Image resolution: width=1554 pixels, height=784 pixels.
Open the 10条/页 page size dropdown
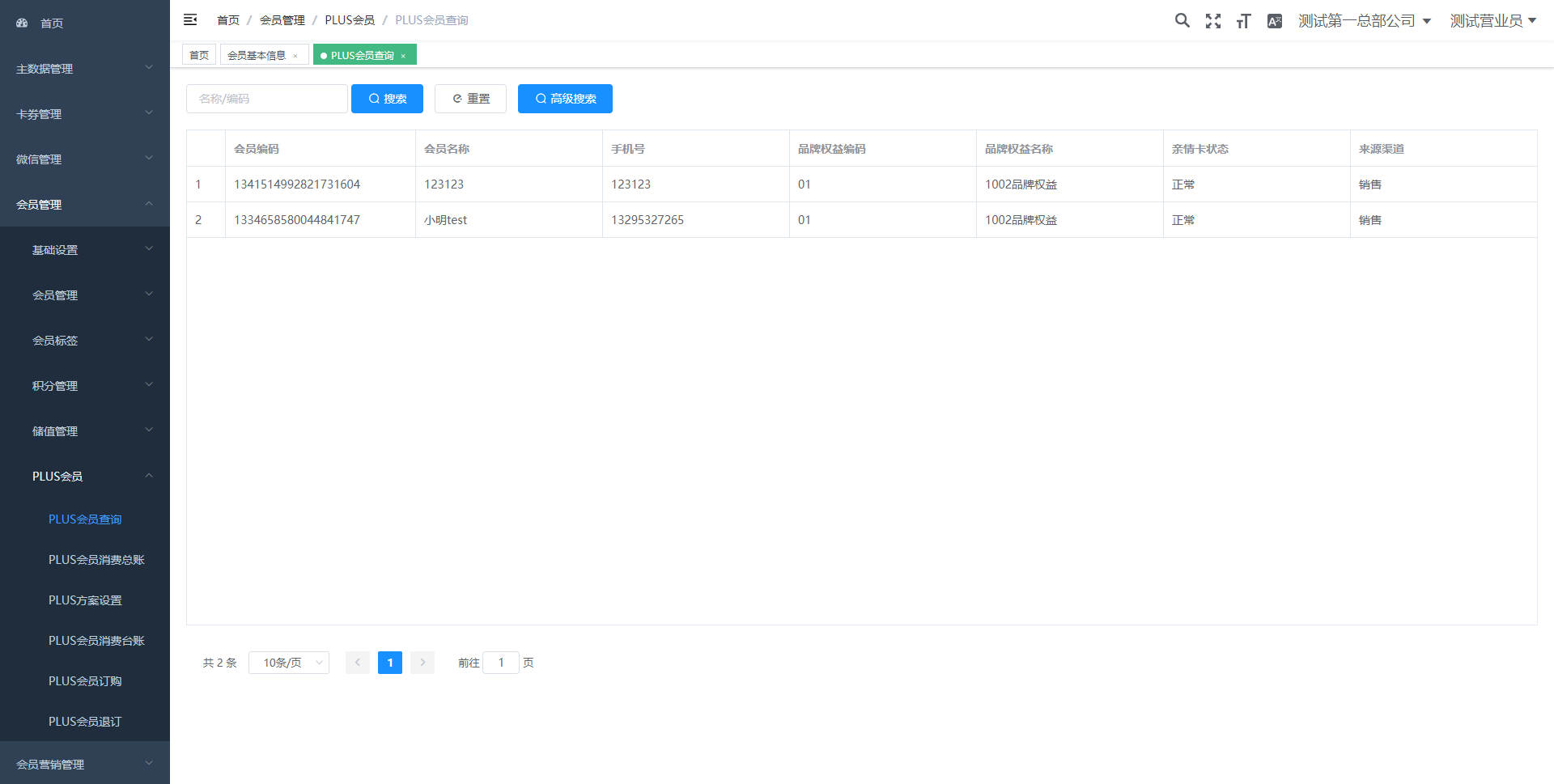pyautogui.click(x=289, y=663)
